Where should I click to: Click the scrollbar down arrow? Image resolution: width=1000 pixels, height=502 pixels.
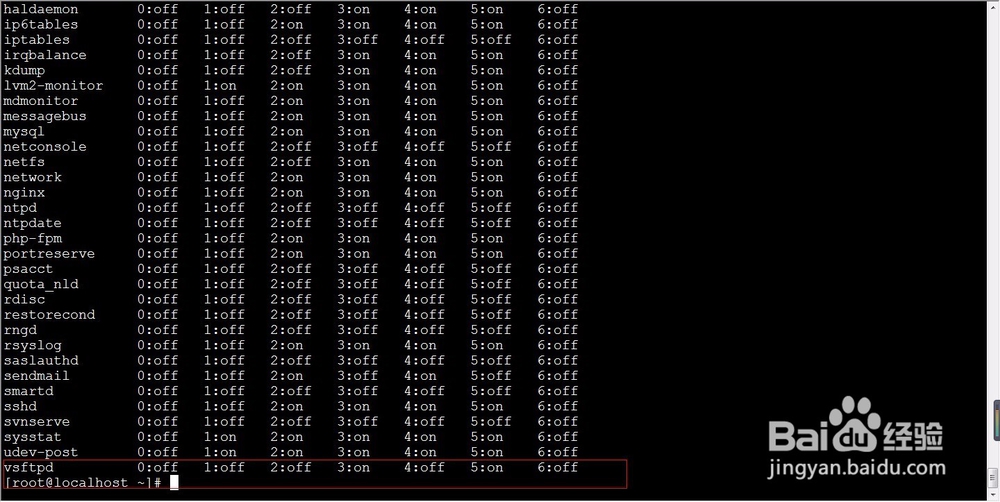994,495
